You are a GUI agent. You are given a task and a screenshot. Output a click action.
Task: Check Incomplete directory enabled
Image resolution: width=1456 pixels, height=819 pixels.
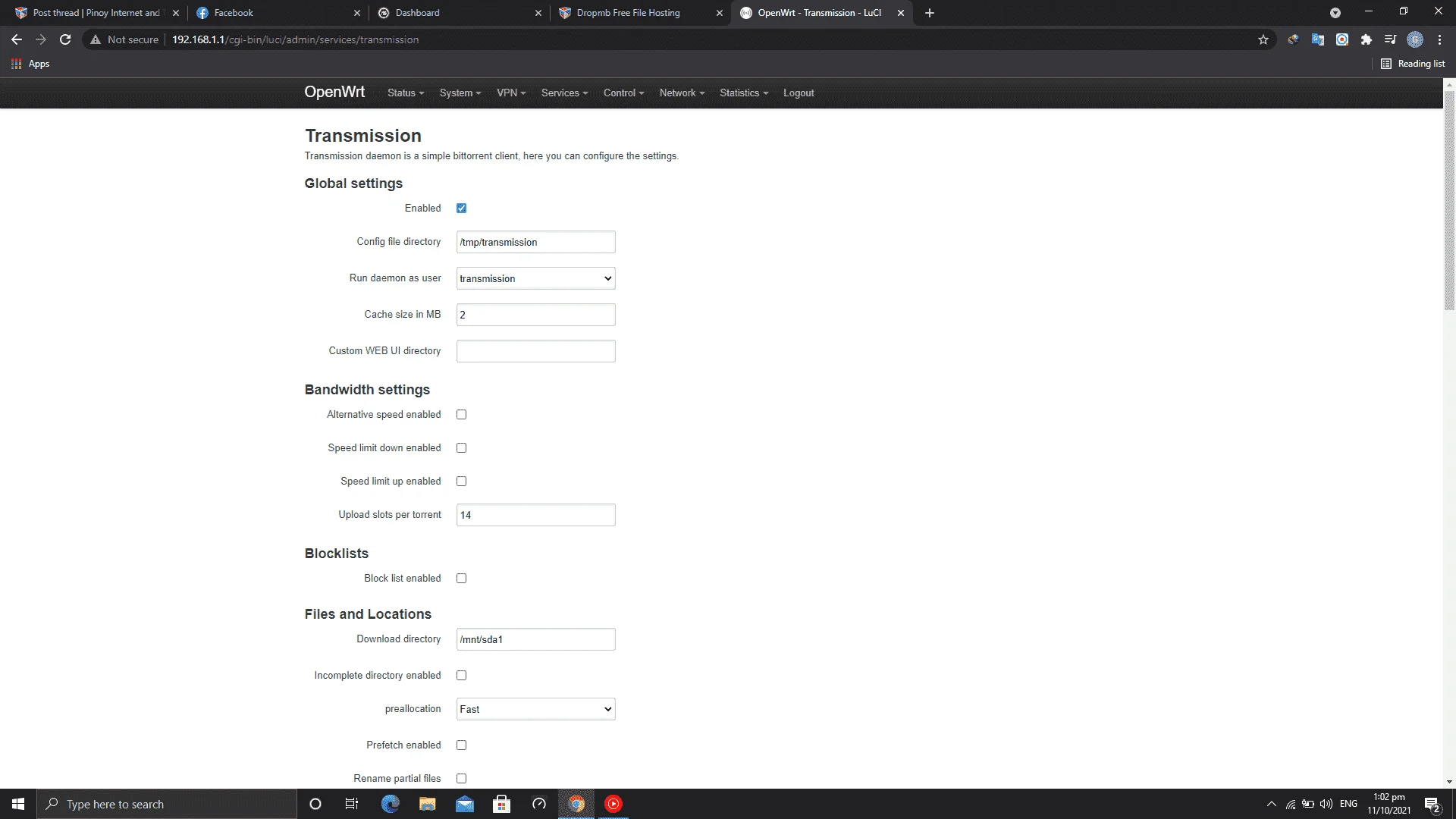461,675
